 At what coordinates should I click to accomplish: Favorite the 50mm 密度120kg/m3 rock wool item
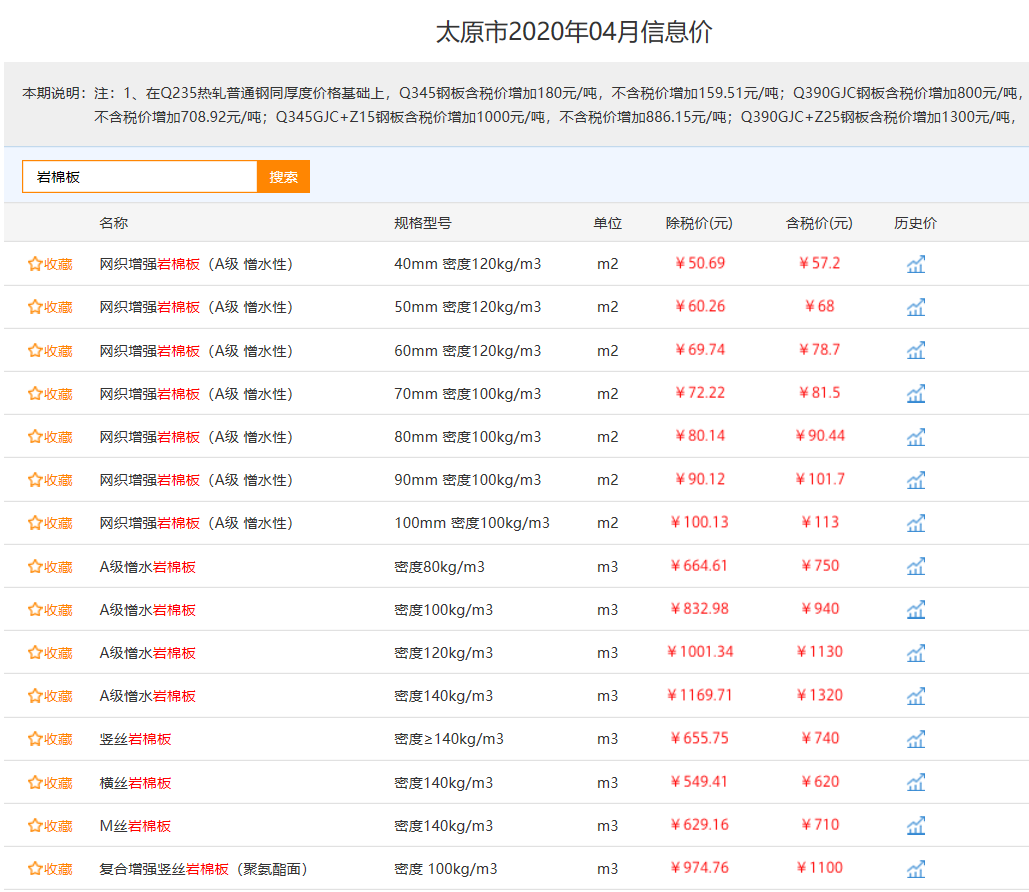(x=50, y=307)
